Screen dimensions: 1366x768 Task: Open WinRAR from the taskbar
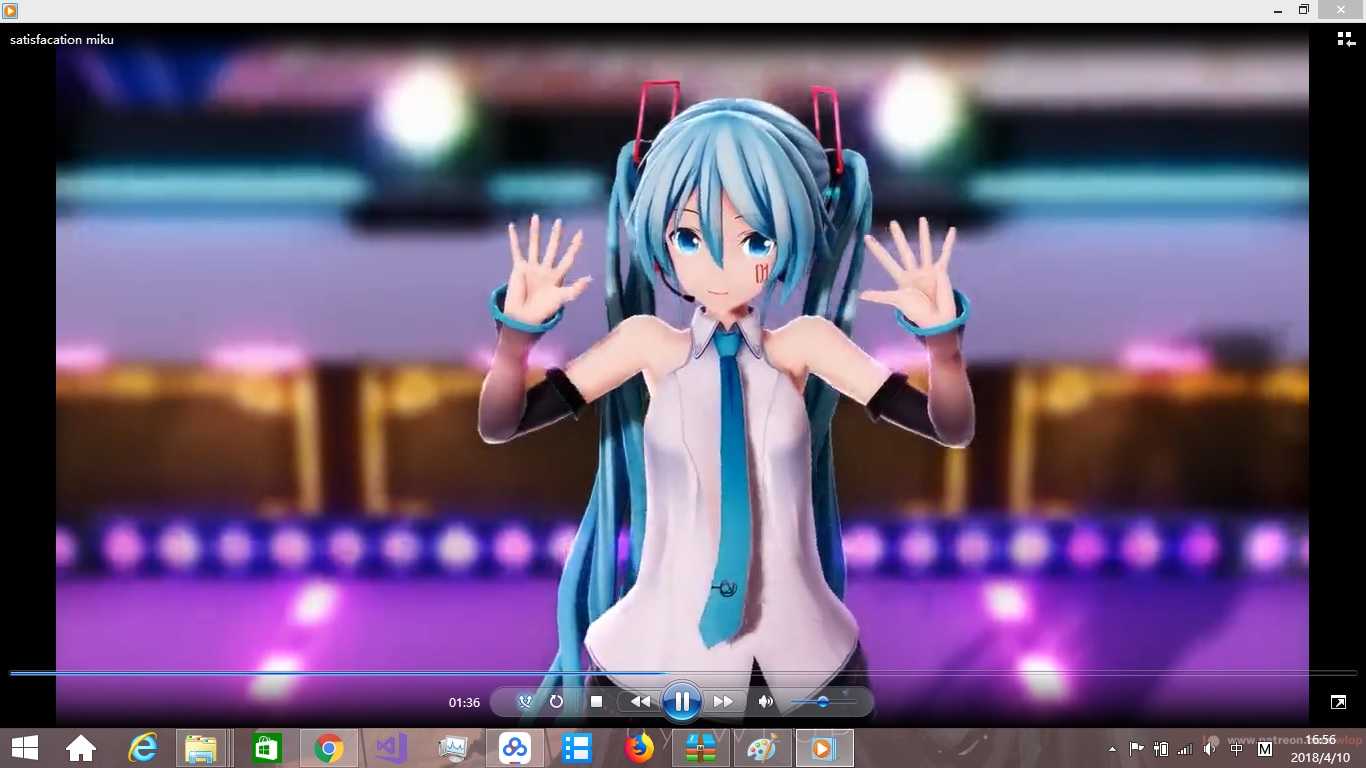point(700,748)
